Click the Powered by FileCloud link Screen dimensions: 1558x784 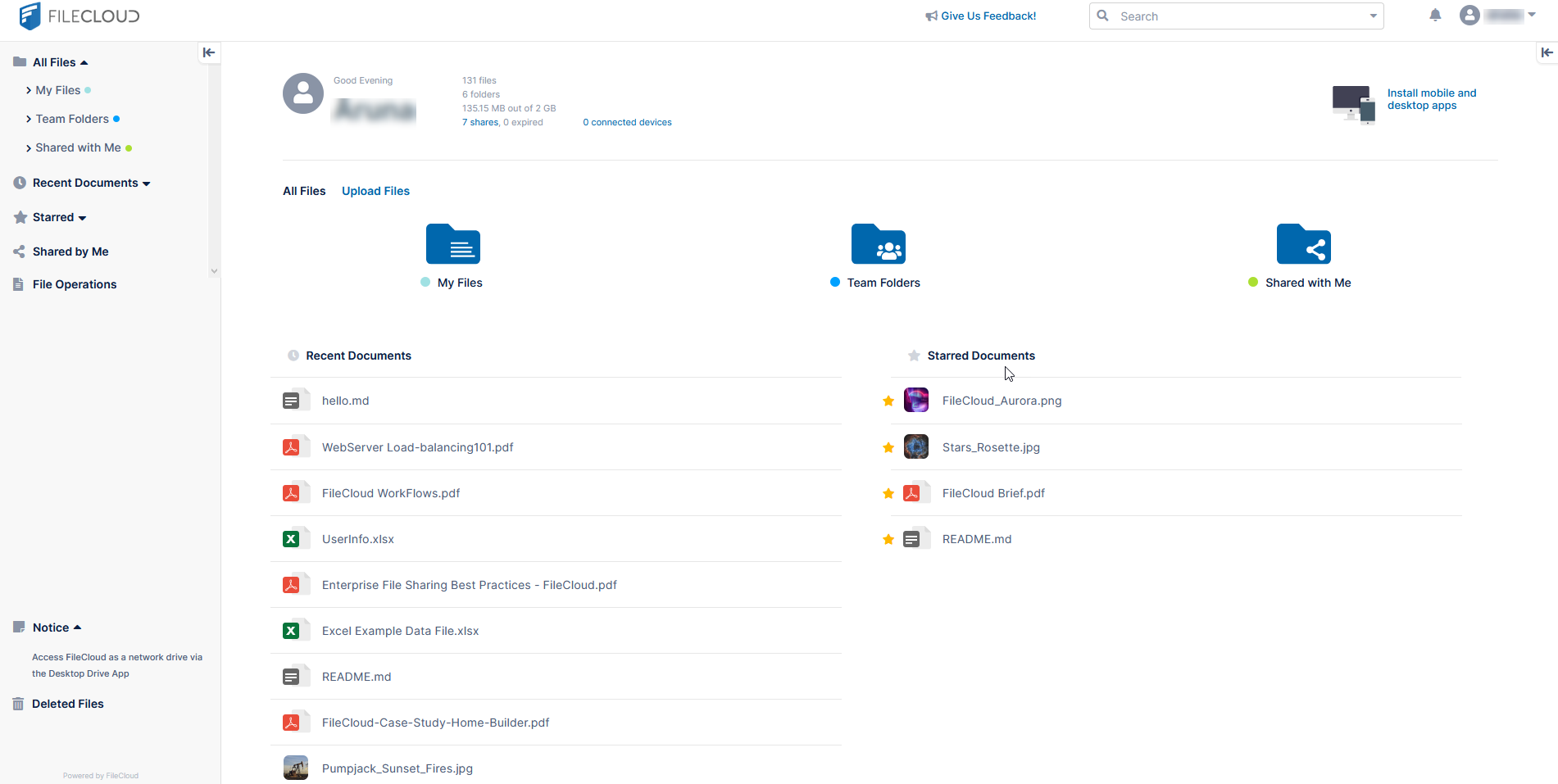coord(101,776)
